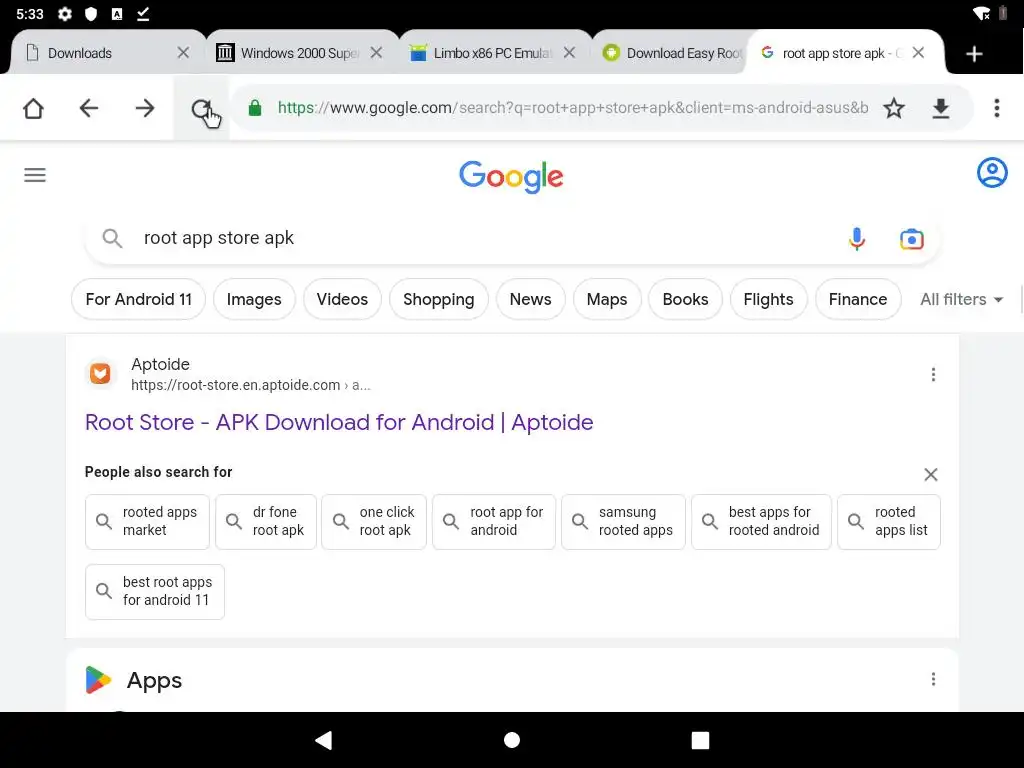Image resolution: width=1024 pixels, height=768 pixels.
Task: Open a new tab with plus icon
Action: 974,54
